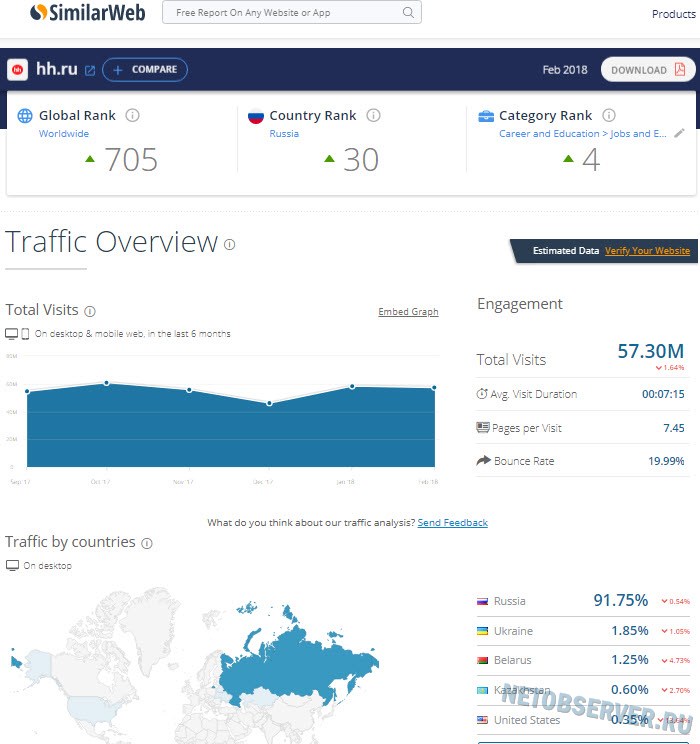Click the Belarus flag in country list

(x=482, y=660)
